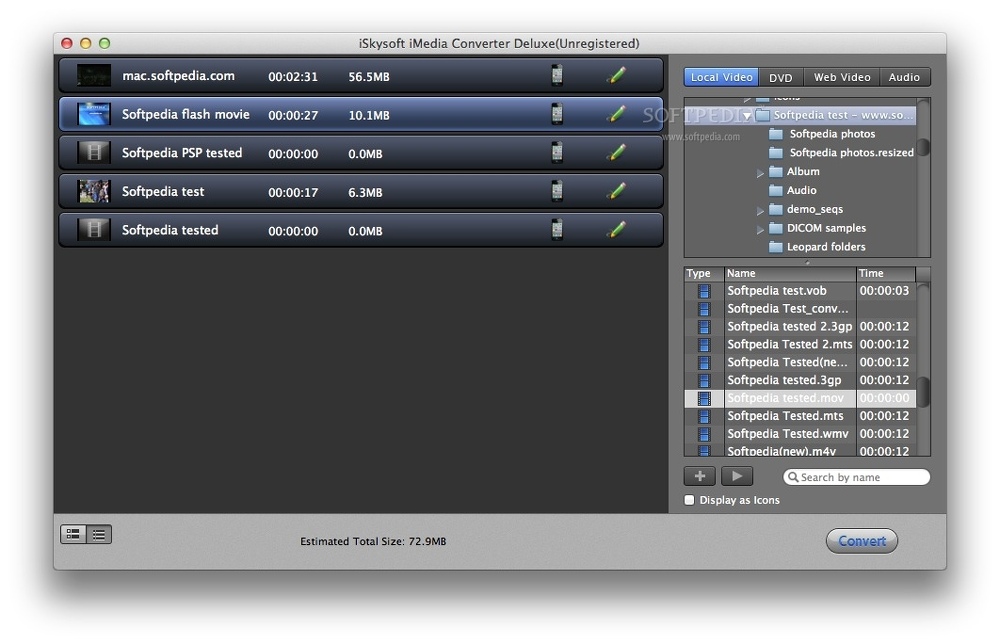This screenshot has width=1000, height=644.
Task: Select file icon of Softpedia Tested.wmv
Action: pos(704,434)
